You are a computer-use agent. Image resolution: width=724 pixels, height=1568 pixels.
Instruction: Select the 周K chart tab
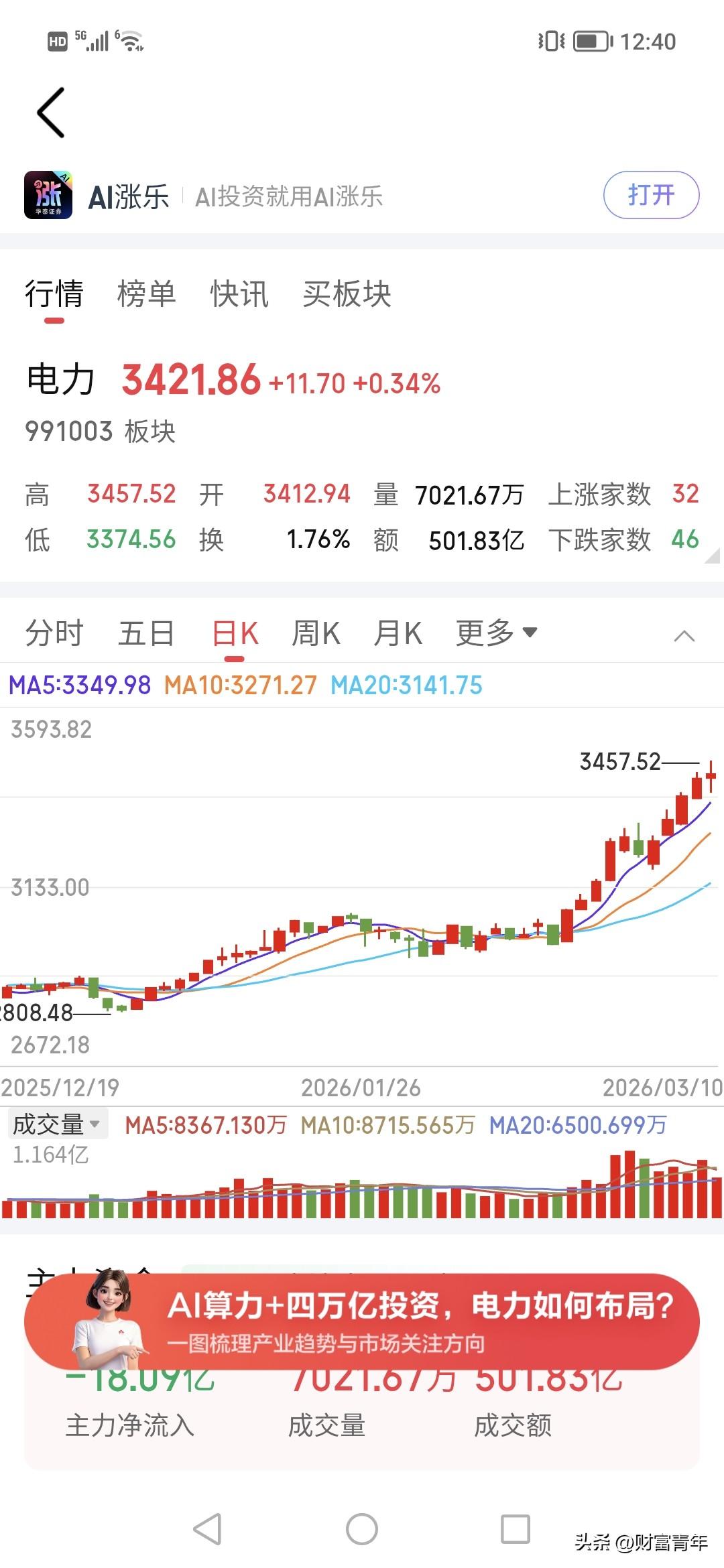click(316, 633)
